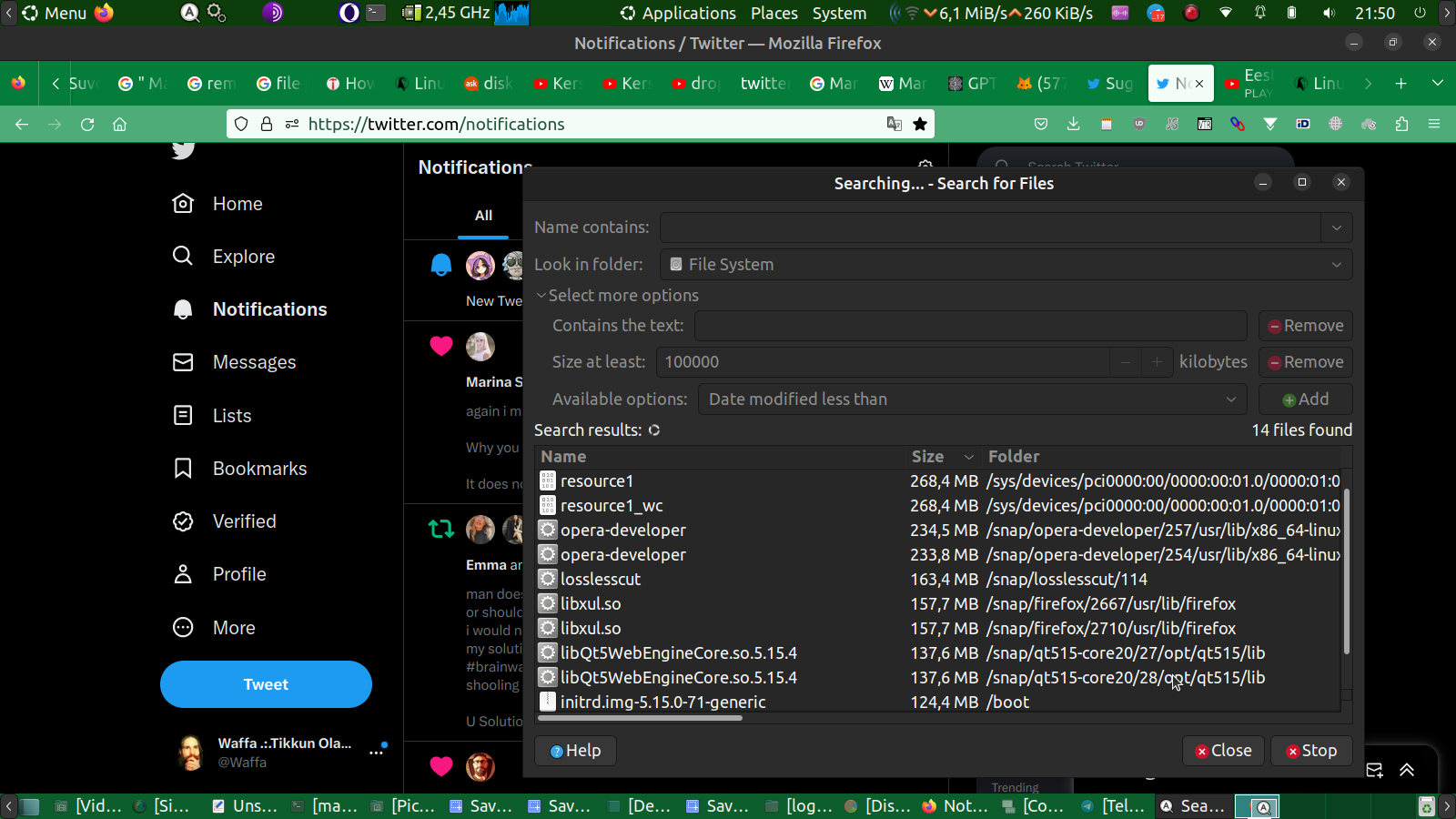Decrease Size at least with the minus button
Image resolution: width=1456 pixels, height=819 pixels.
coord(1126,362)
